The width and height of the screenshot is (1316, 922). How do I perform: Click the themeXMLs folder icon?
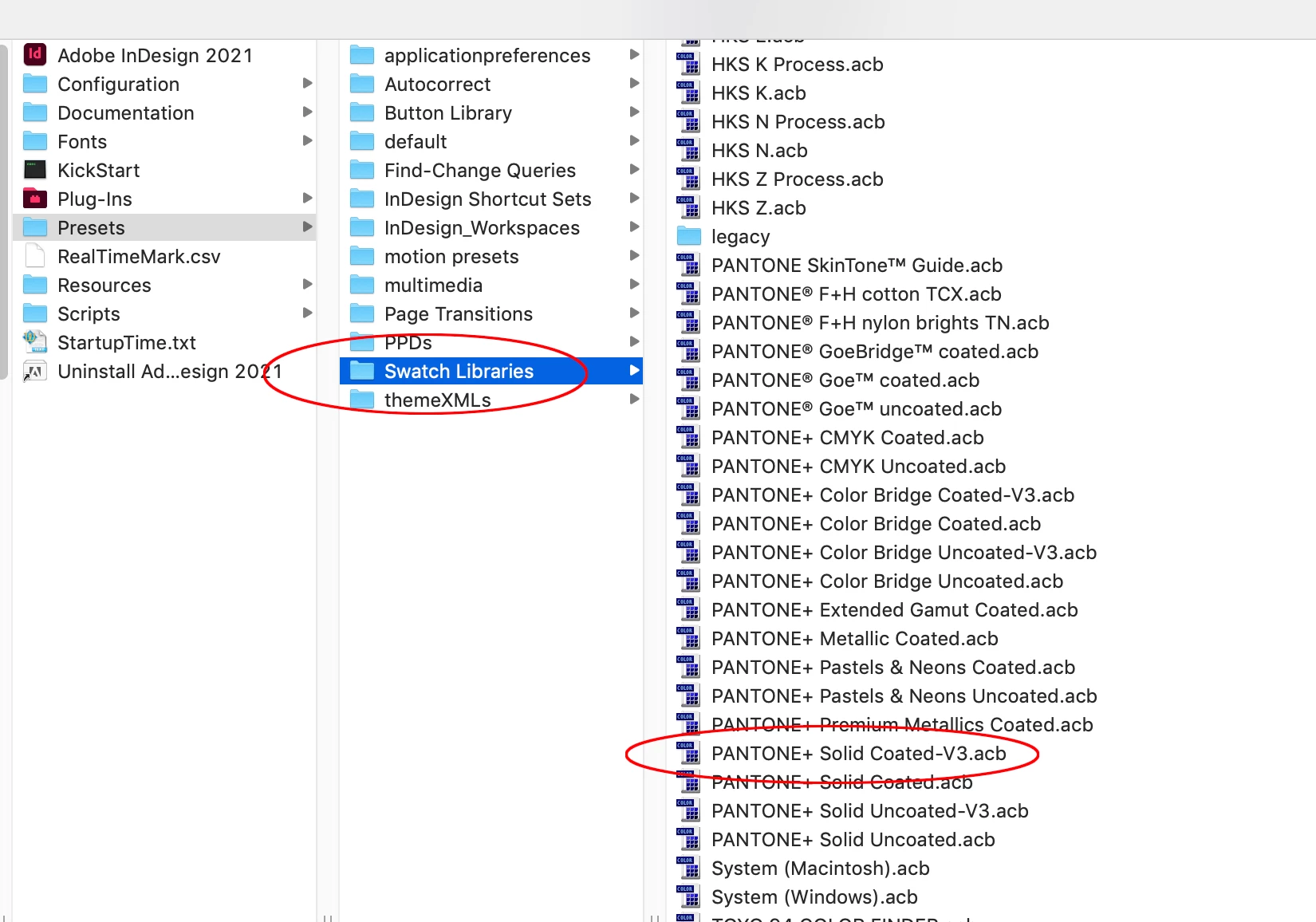[362, 400]
